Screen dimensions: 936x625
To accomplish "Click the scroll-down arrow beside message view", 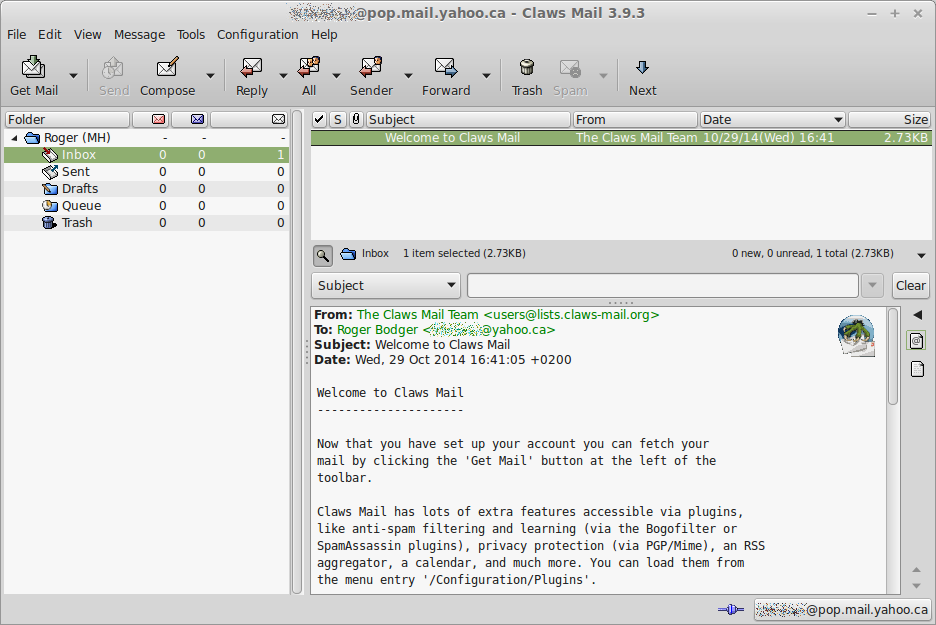I will [x=916, y=586].
